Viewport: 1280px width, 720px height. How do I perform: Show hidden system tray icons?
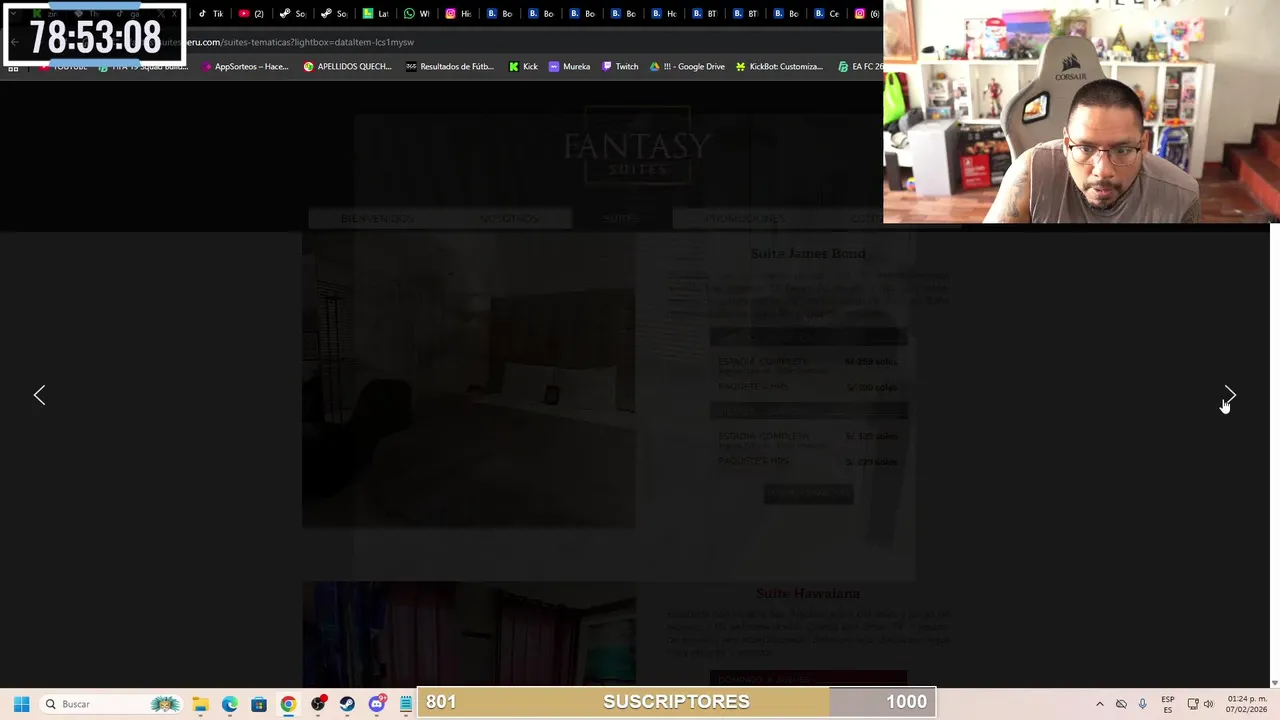click(1099, 704)
